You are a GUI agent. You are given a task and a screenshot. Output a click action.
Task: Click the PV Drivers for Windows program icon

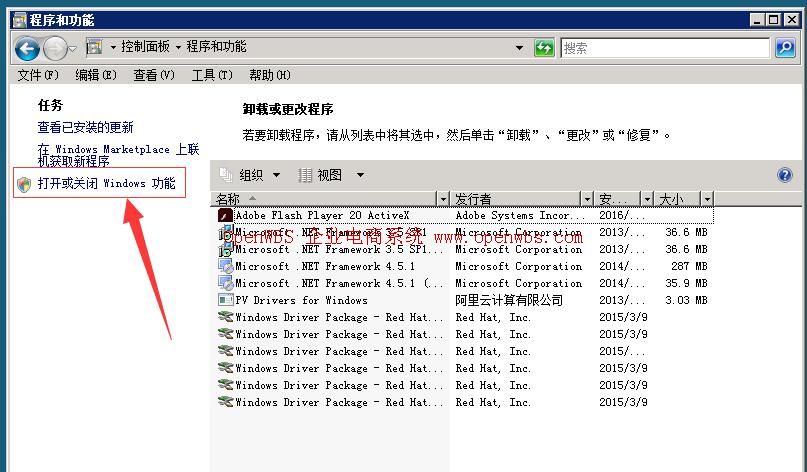pos(225,300)
